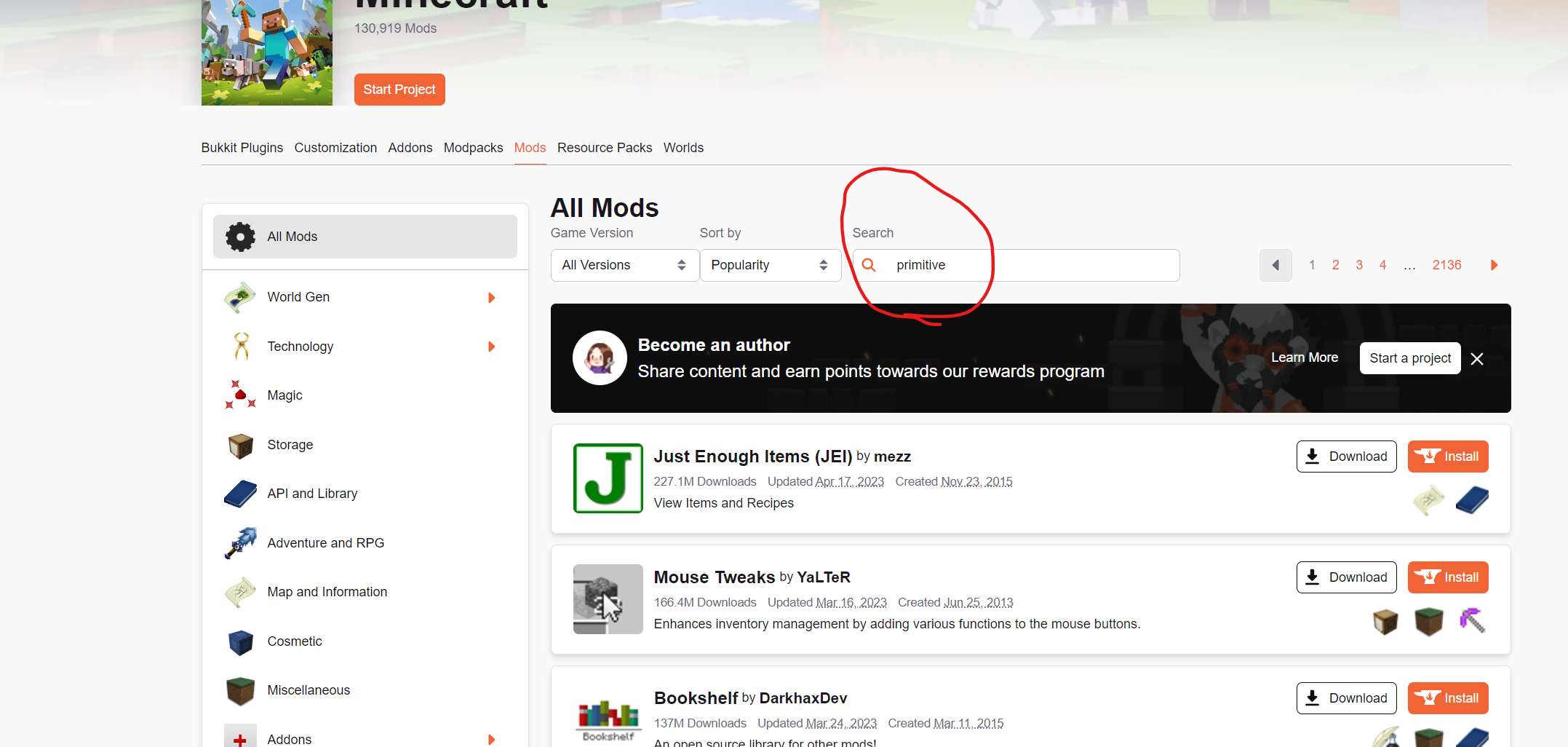Open the Storage chest icon category
The height and width of the screenshot is (747, 1568).
point(240,445)
